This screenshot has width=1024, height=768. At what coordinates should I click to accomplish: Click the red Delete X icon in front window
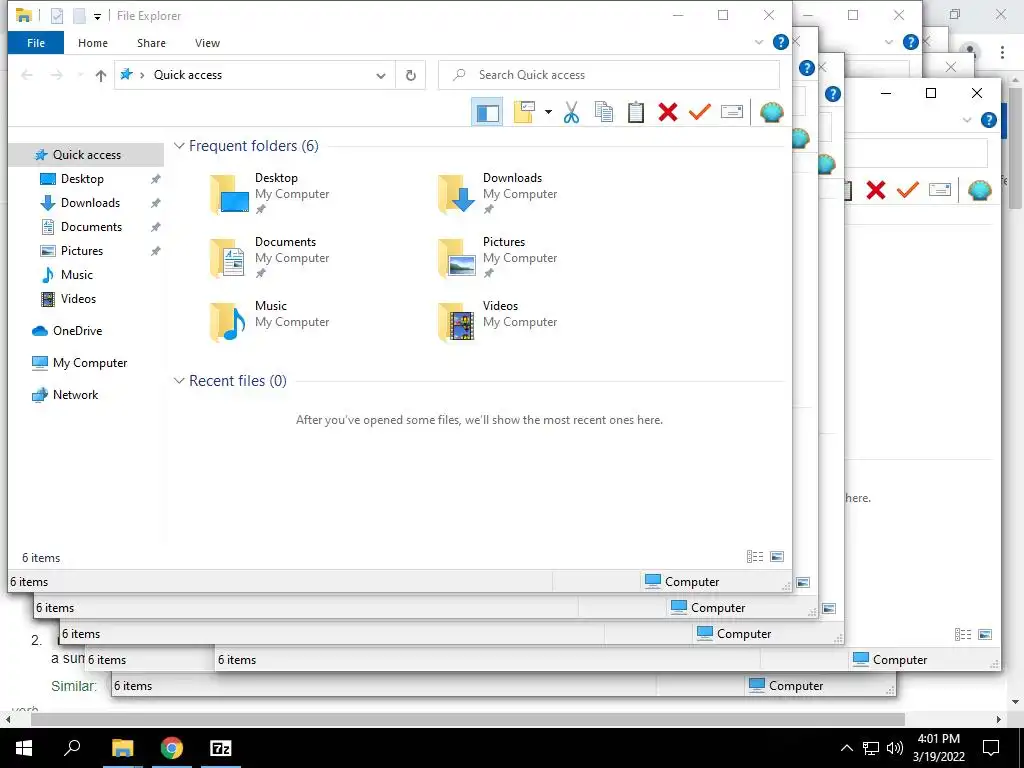pyautogui.click(x=667, y=112)
